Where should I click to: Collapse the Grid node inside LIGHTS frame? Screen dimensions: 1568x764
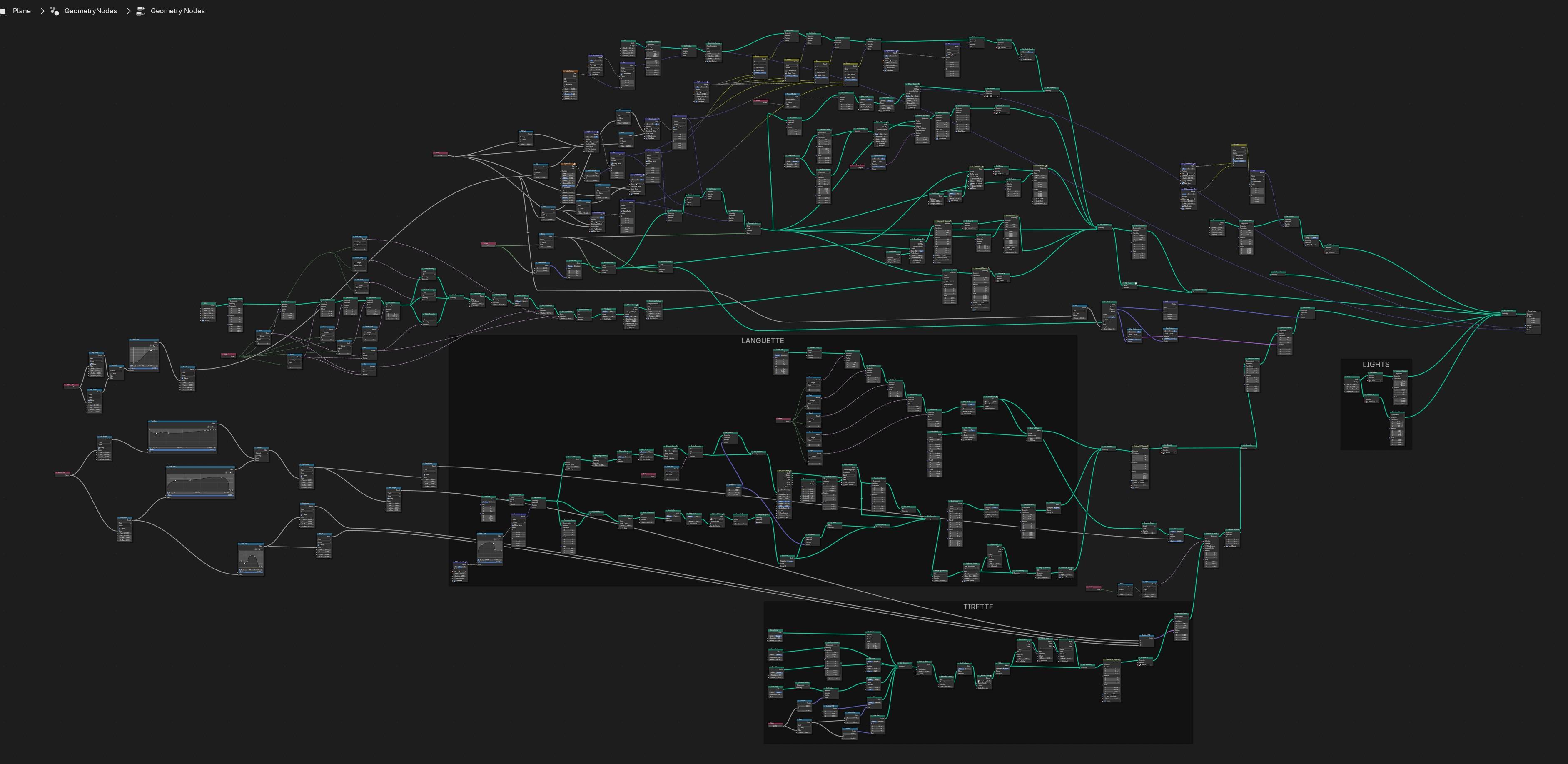(1346, 377)
